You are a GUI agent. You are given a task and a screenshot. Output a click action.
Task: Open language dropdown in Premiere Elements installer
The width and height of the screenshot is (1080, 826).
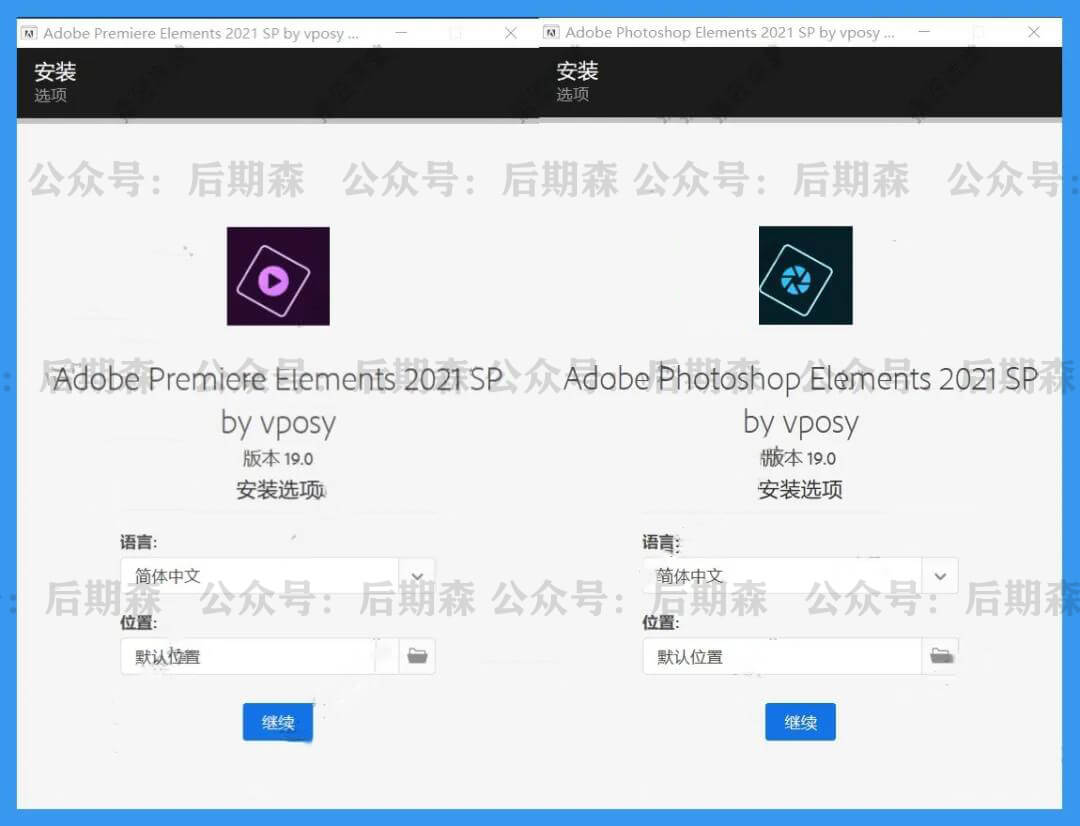pos(278,576)
